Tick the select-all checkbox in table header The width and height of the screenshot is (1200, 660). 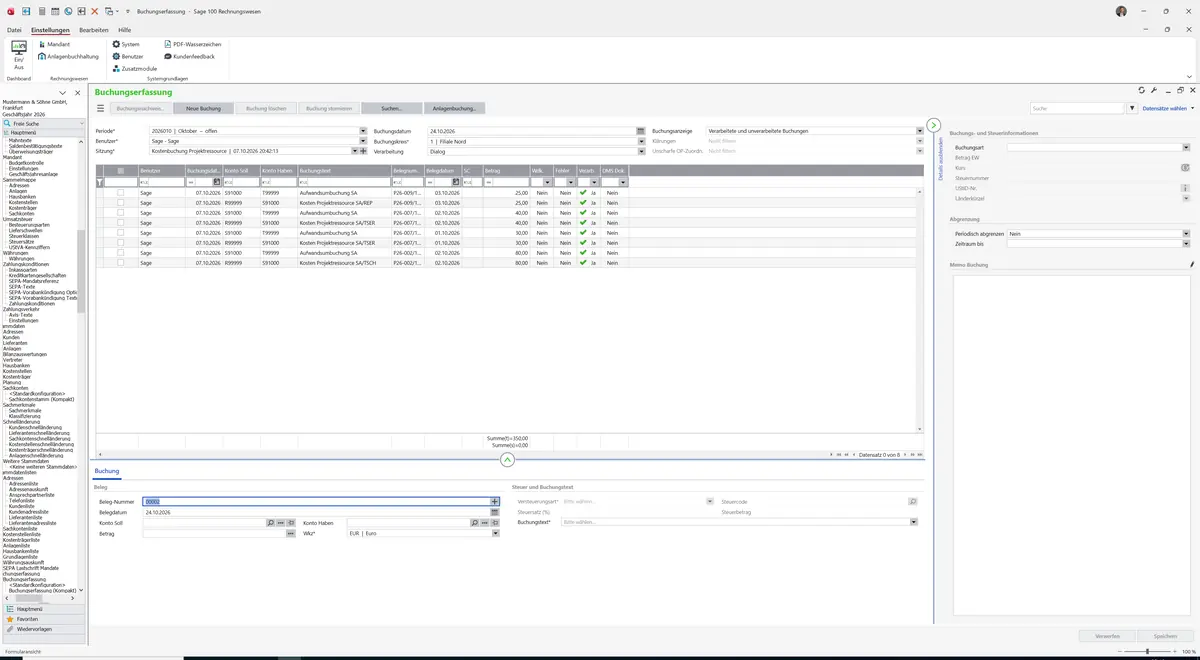click(x=121, y=171)
